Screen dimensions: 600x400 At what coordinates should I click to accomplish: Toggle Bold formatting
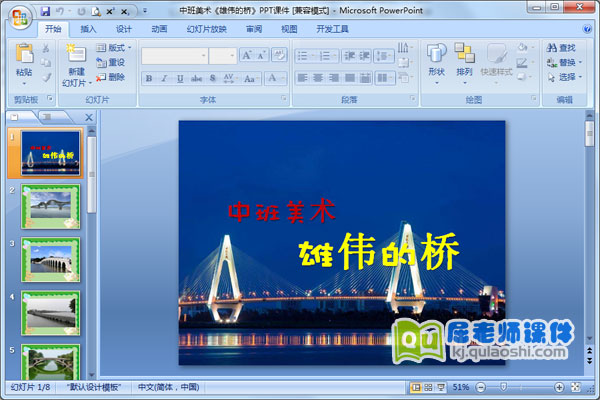[149, 78]
